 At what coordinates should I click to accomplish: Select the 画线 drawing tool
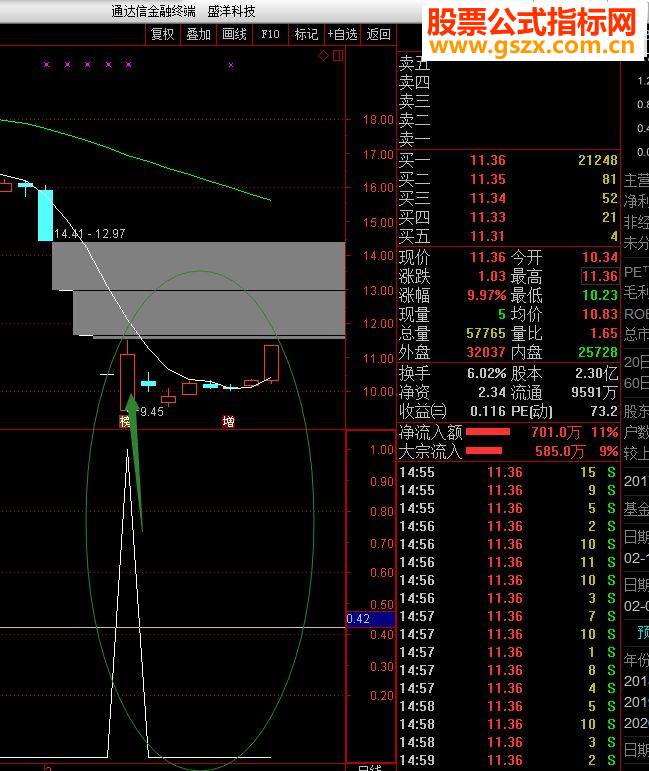(x=235, y=34)
